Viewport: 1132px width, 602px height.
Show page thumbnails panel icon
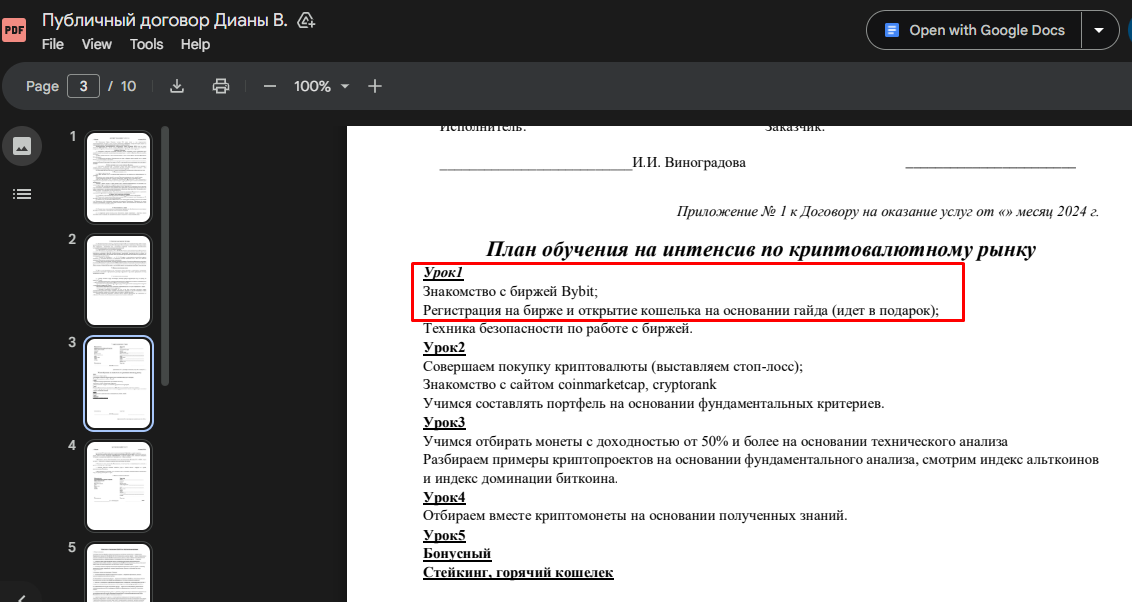pos(22,147)
